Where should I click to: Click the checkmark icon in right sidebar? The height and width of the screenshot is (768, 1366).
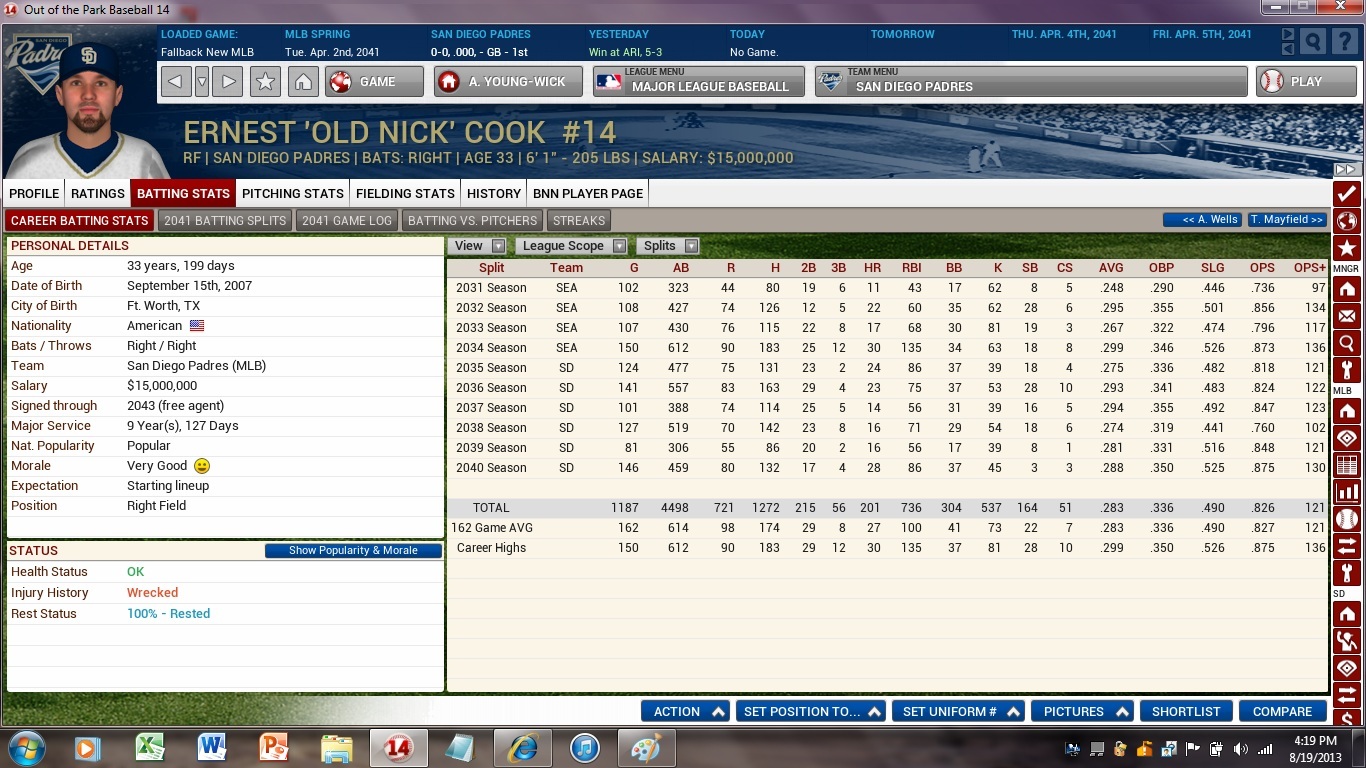[1346, 193]
